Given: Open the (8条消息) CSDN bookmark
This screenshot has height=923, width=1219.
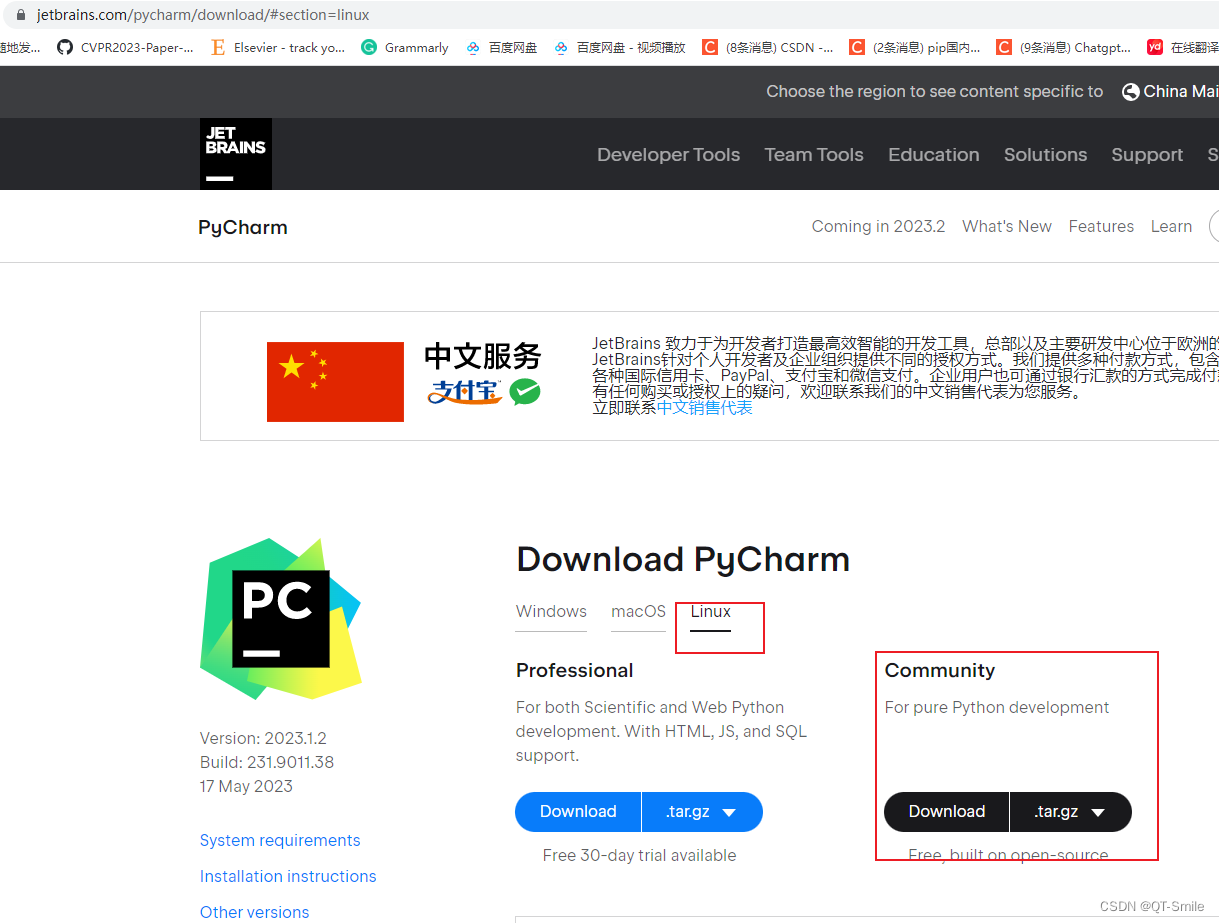Looking at the screenshot, I should tap(768, 47).
